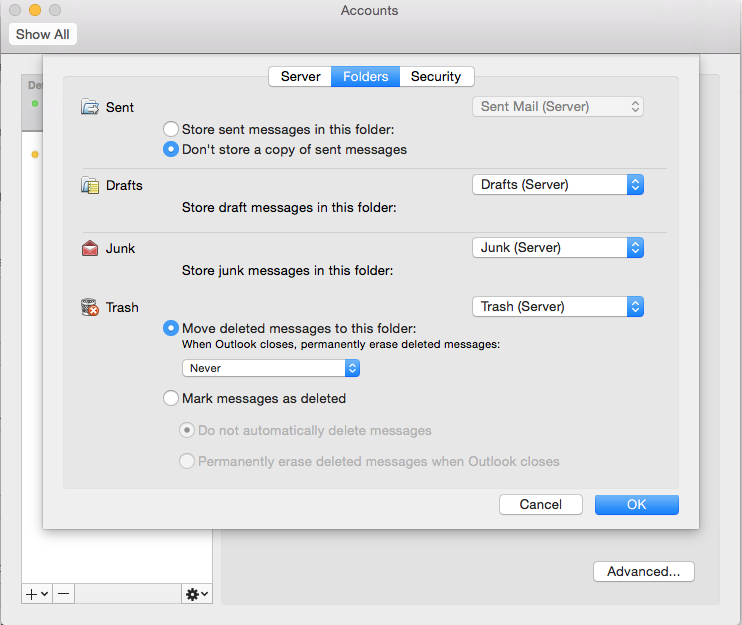Switch to the Folders tab
Screen dimensions: 742x625
(365, 77)
